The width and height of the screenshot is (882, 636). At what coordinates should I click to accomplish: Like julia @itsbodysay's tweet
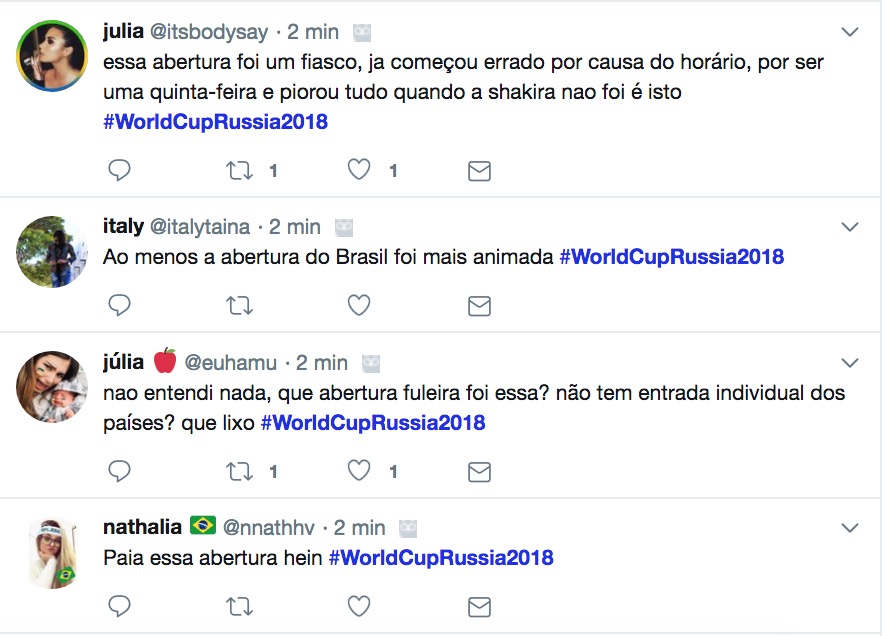359,171
